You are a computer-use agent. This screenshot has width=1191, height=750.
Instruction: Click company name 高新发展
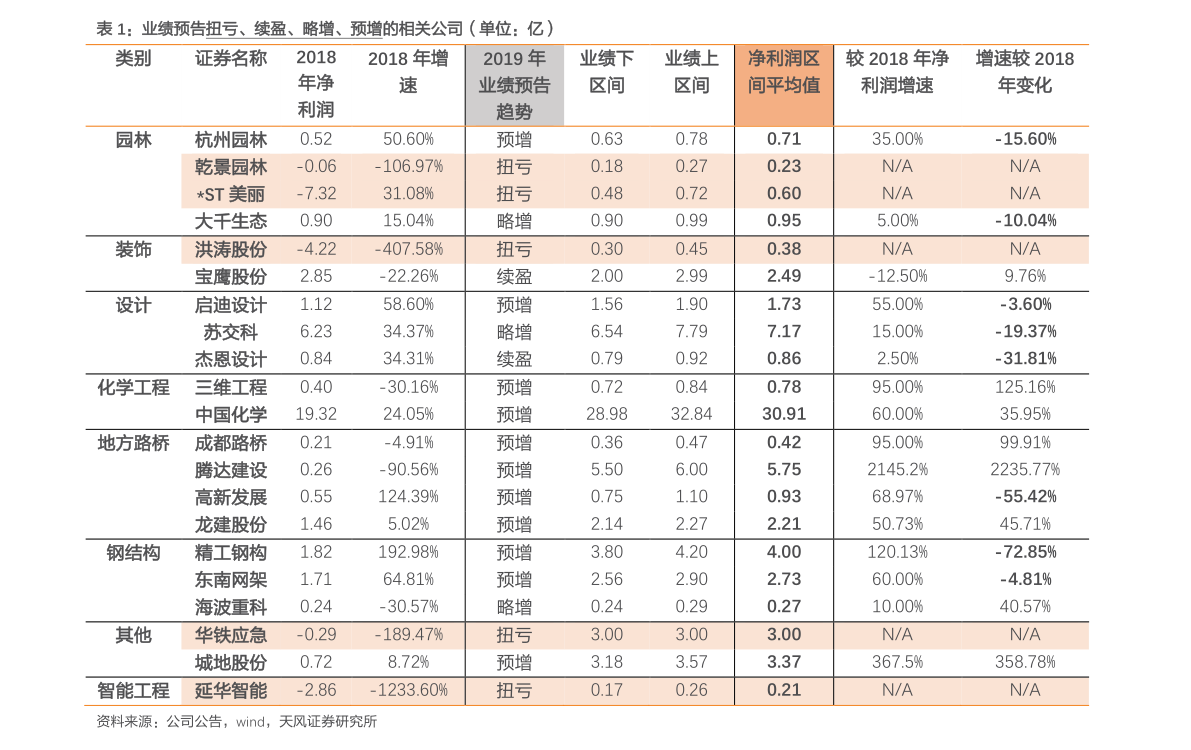point(231,498)
